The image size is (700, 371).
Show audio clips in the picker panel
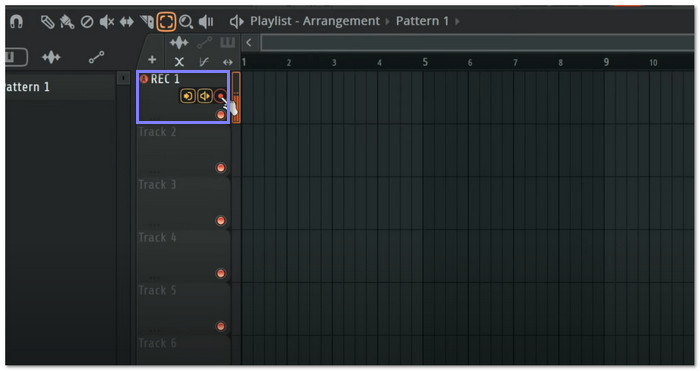tap(51, 57)
